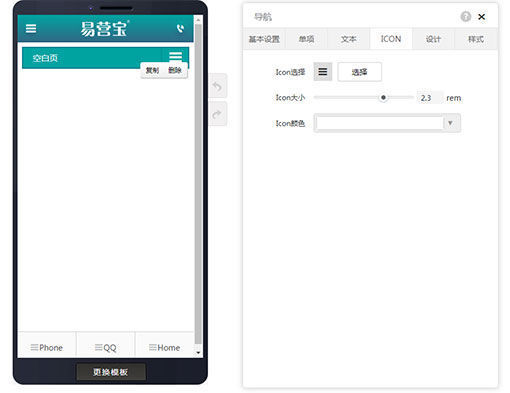Open the Icon颜色 color dropdown arrow
The width and height of the screenshot is (510, 393).
pyautogui.click(x=450, y=123)
